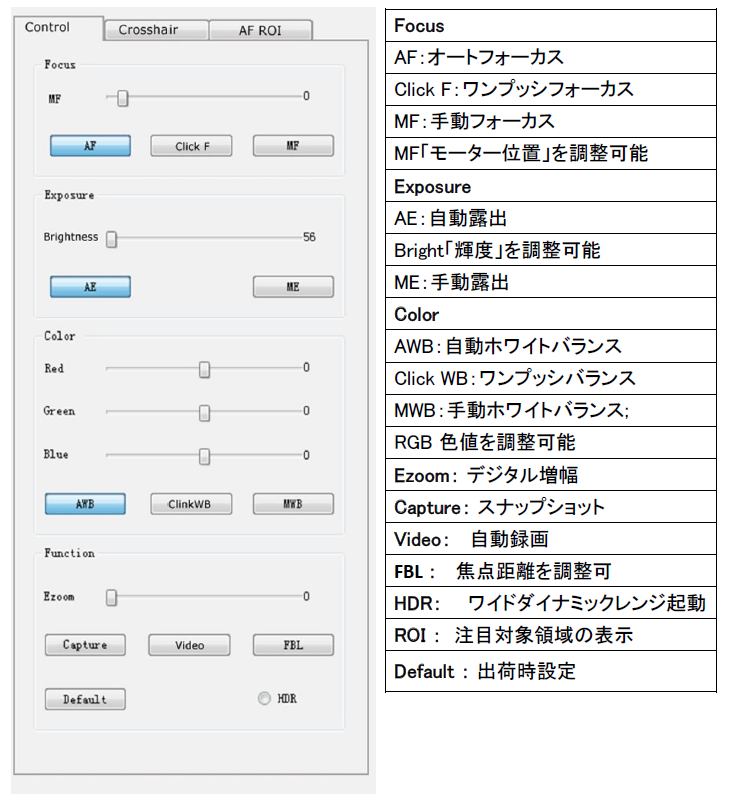Click the "RGB 色値を調整可能" row
Image resolution: width=731 pixels, height=806 pixels.
tap(551, 443)
